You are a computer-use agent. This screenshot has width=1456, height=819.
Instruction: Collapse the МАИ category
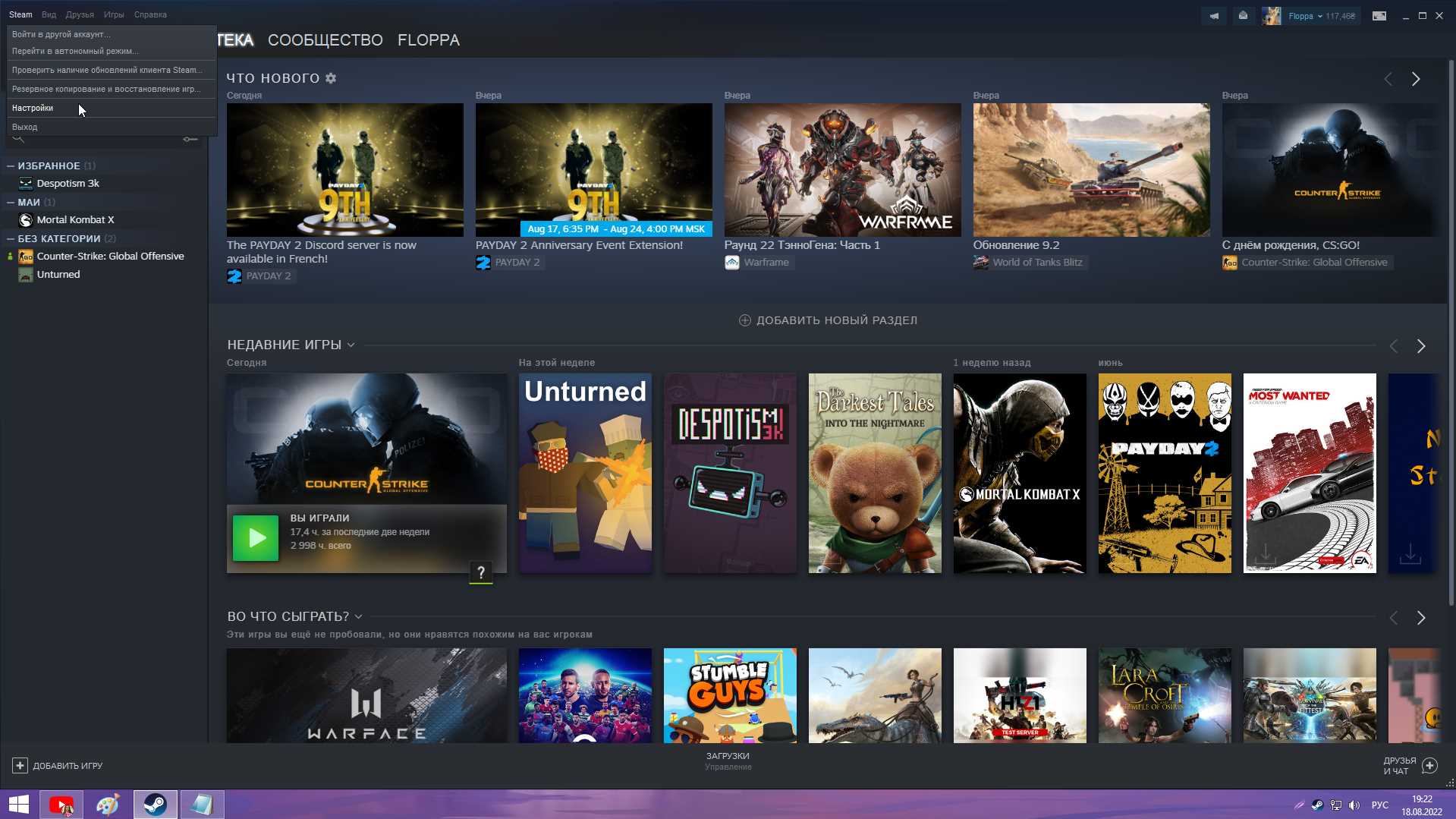[11, 202]
